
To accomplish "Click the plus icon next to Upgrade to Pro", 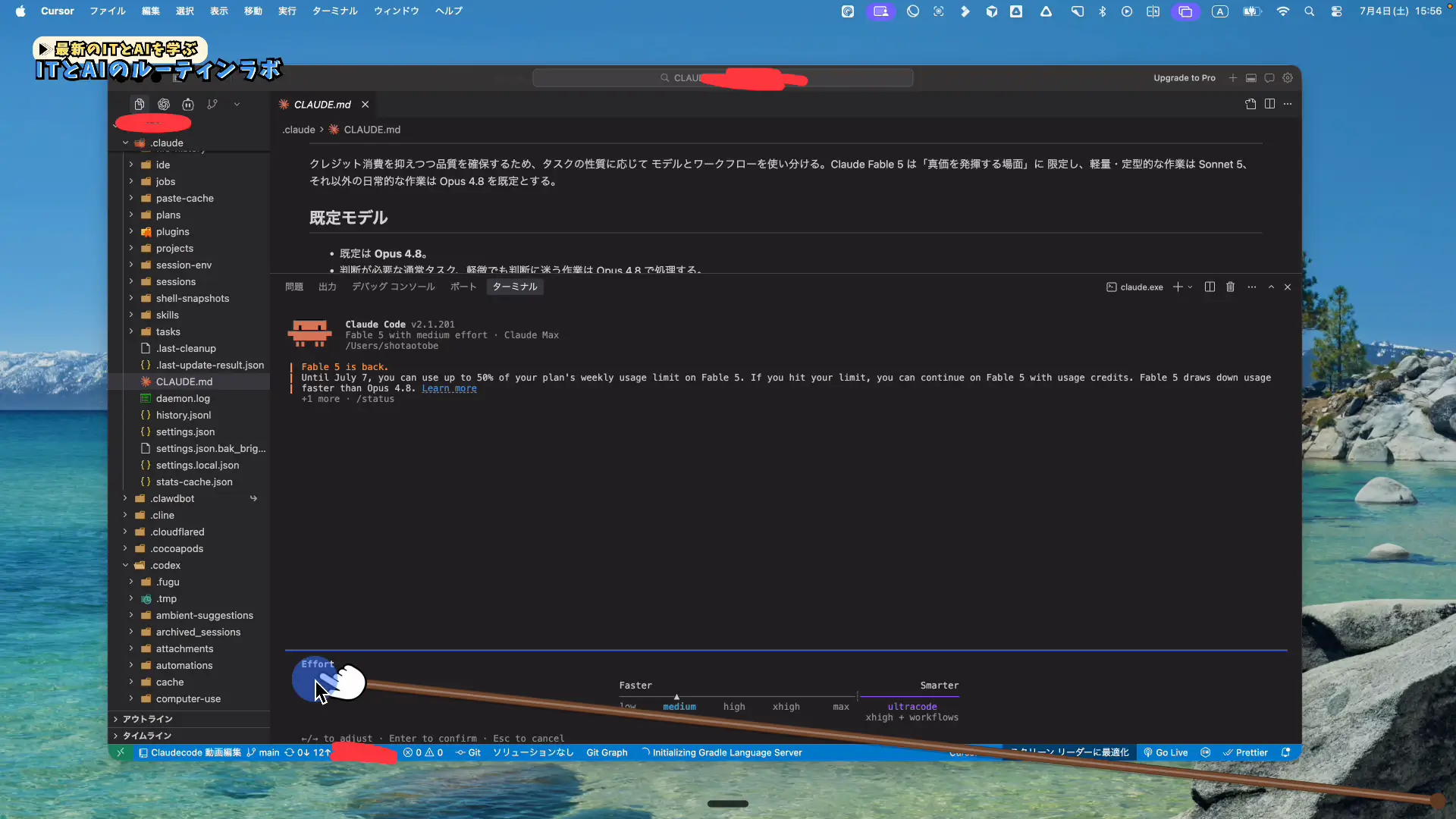I will 1233,78.
